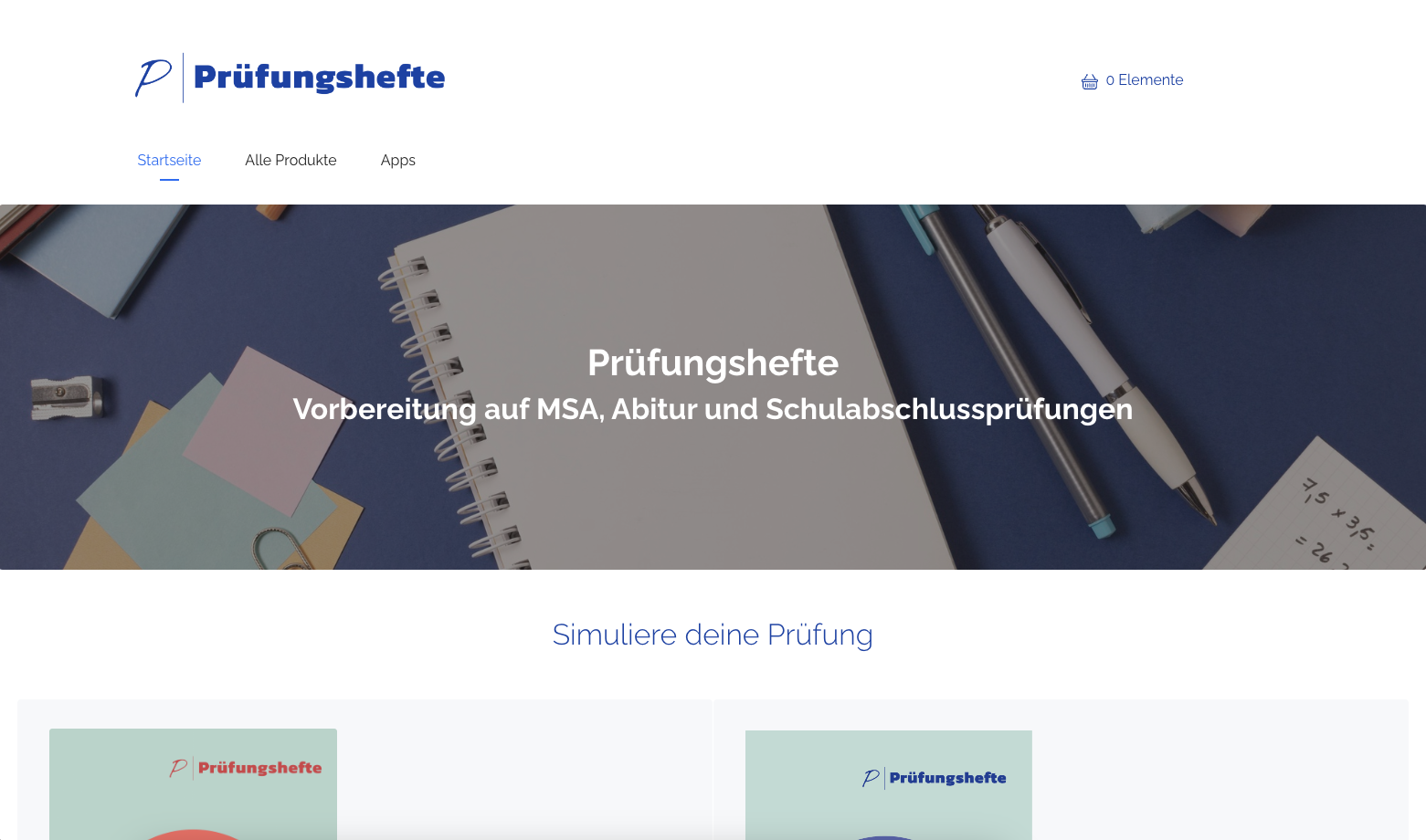The height and width of the screenshot is (840, 1426).
Task: Click the pencil sharpener in the banner image
Action: [66, 398]
